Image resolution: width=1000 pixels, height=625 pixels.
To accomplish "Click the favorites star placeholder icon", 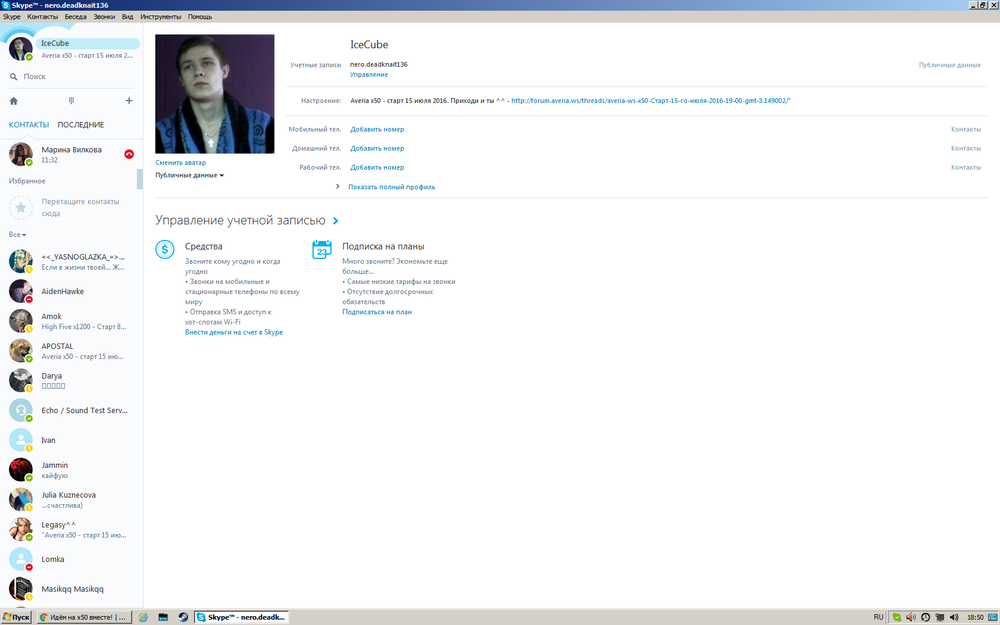I will [21, 207].
